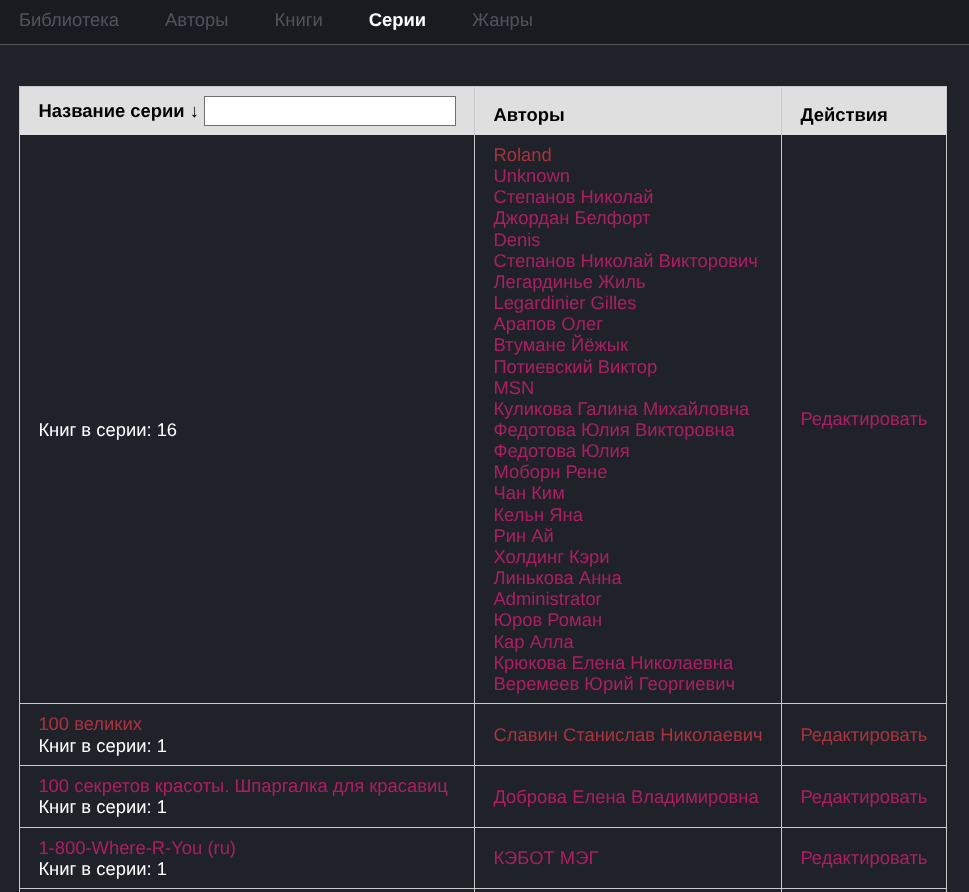
Task: Select the Серии tab
Action: pos(397,20)
